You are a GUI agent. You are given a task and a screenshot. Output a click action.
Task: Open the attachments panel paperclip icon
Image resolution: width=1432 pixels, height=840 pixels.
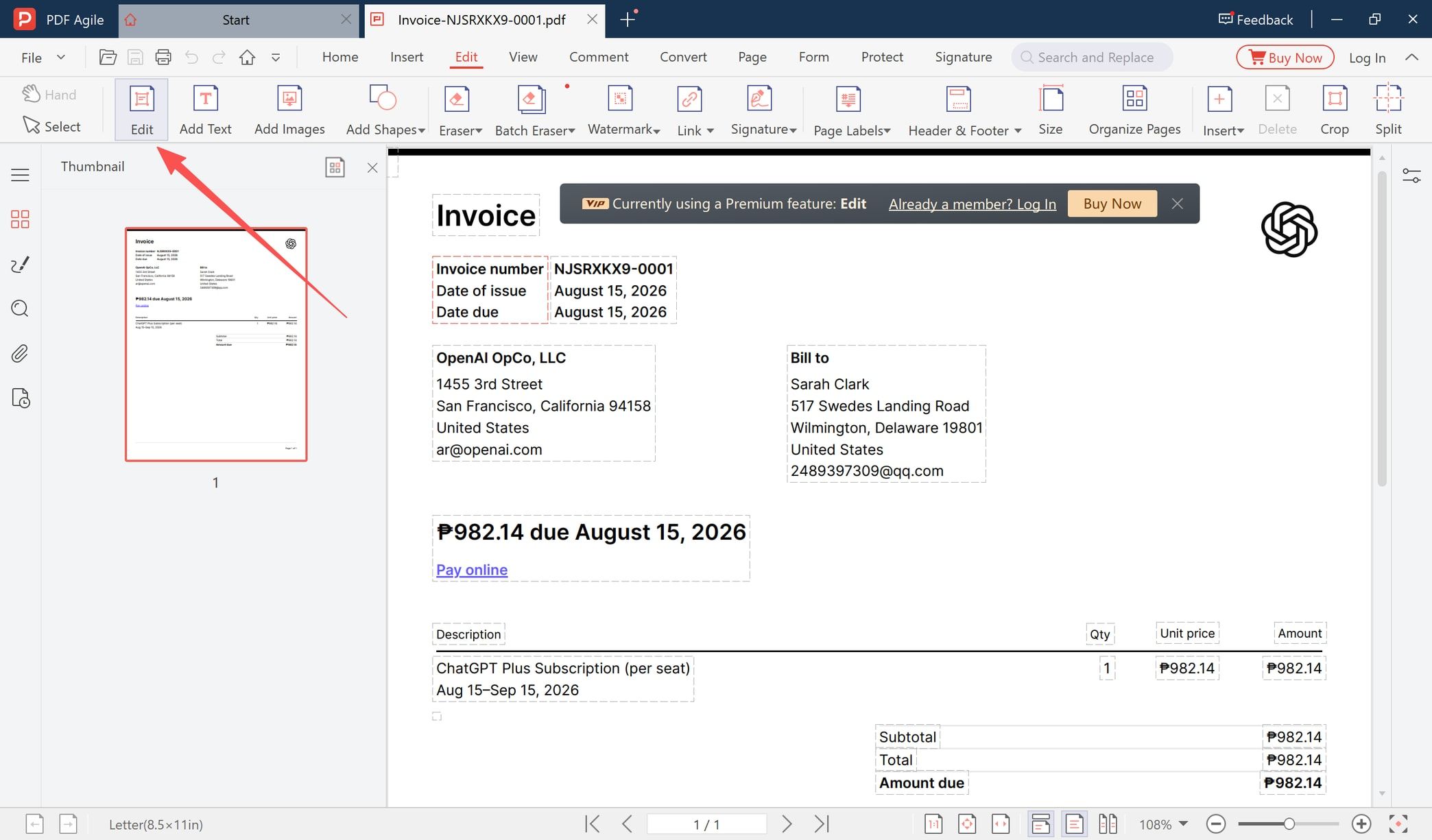point(20,354)
